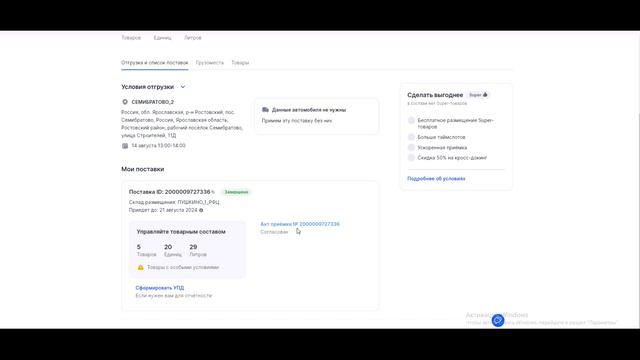Click the СЕМИБРАТОВО_2 warehouse name

153,102
